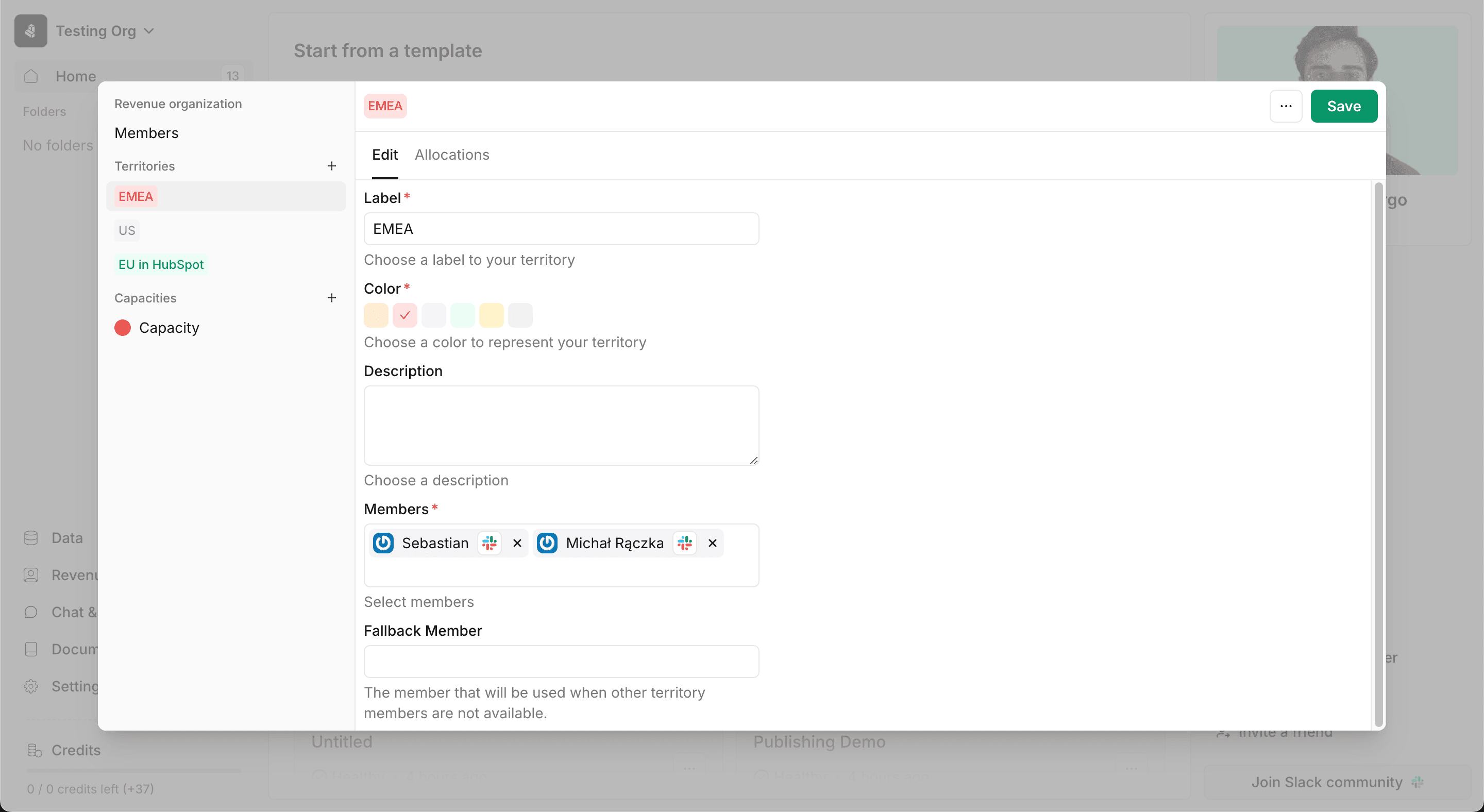Go to Home in the sidebar
Viewport: 1484px width, 812px height.
click(x=133, y=76)
